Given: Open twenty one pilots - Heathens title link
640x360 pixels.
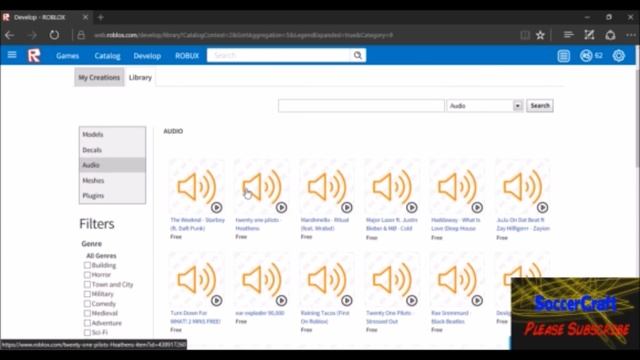Looking at the screenshot, I should [x=258, y=224].
